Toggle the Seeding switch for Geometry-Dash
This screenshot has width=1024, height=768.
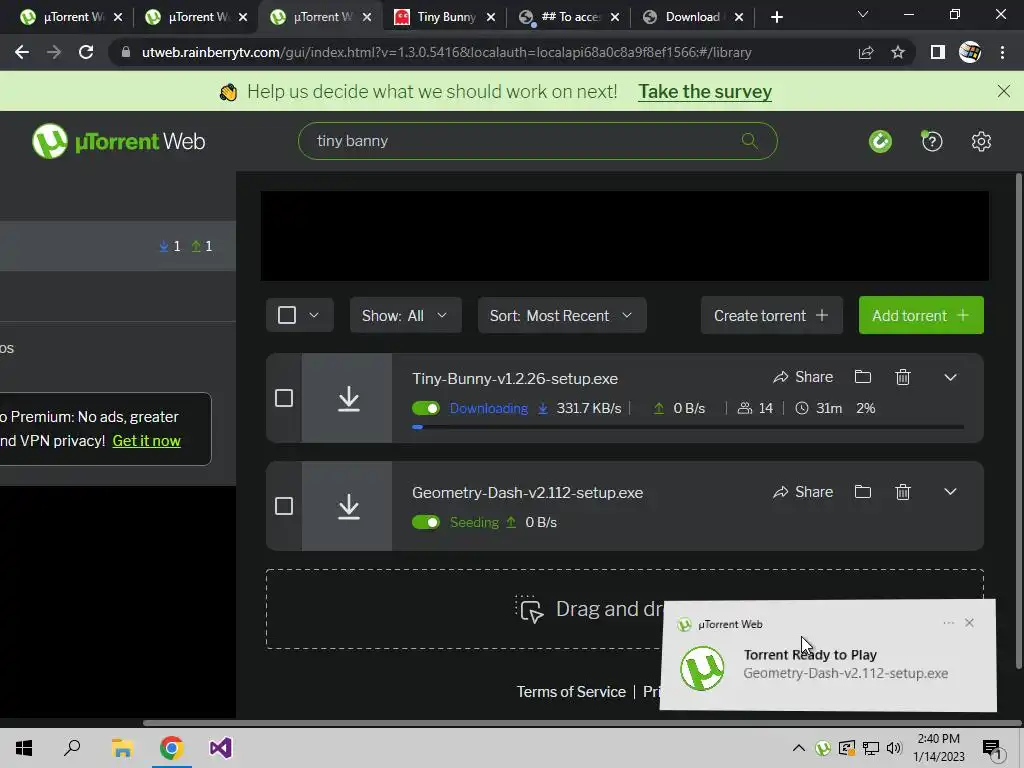pyautogui.click(x=426, y=522)
